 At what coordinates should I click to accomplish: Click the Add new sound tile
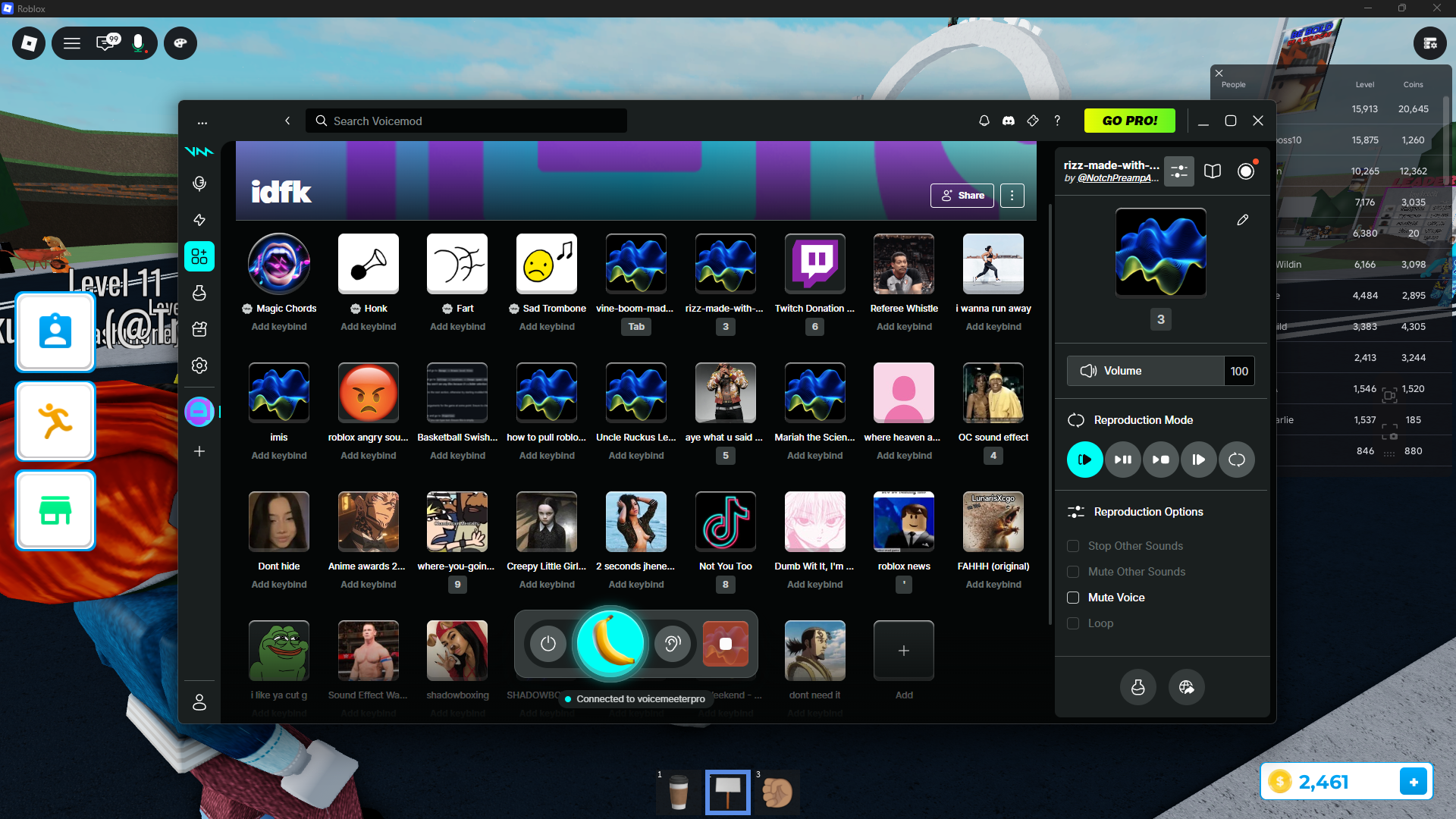click(x=904, y=651)
